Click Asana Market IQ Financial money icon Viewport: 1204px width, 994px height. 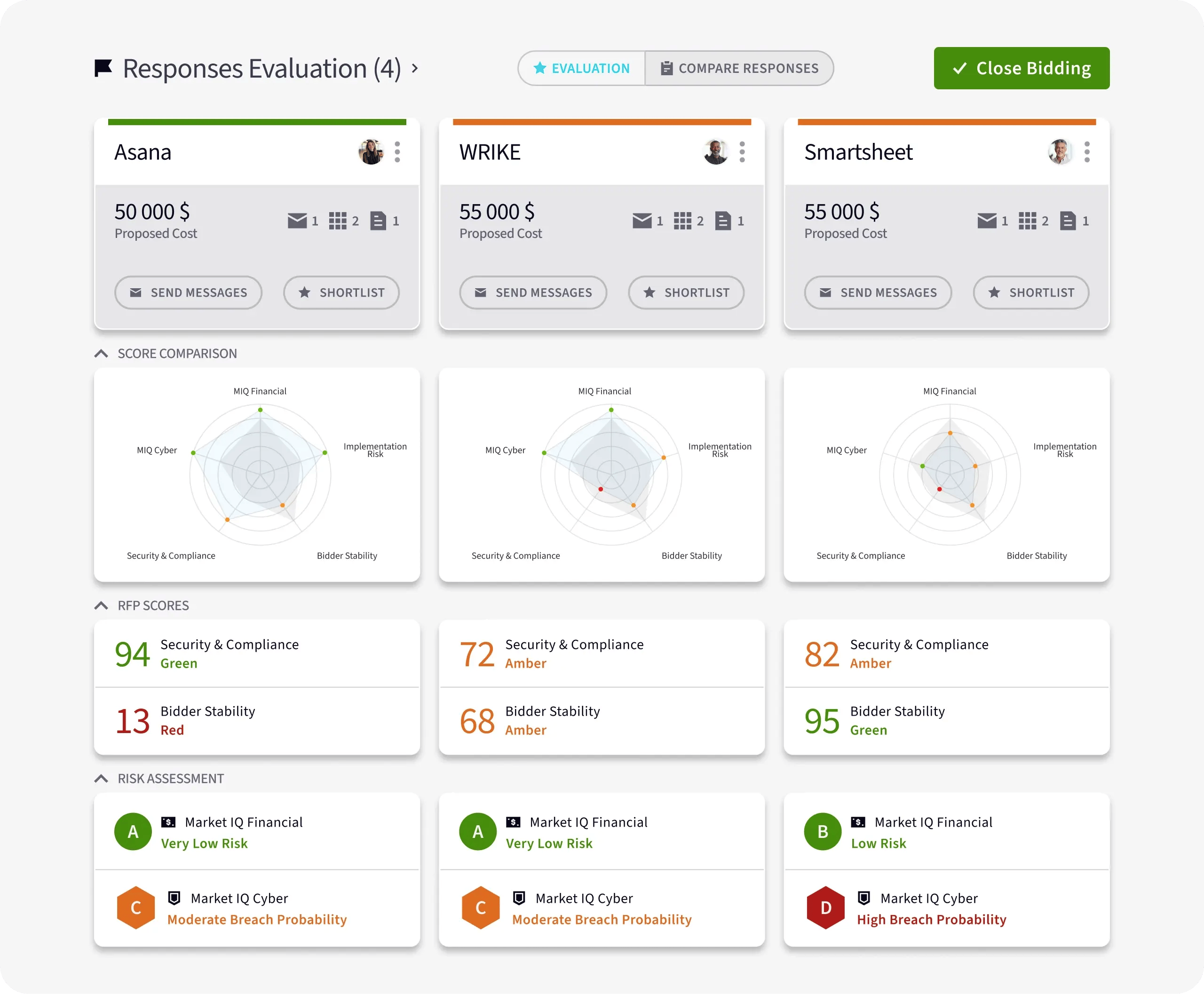168,822
